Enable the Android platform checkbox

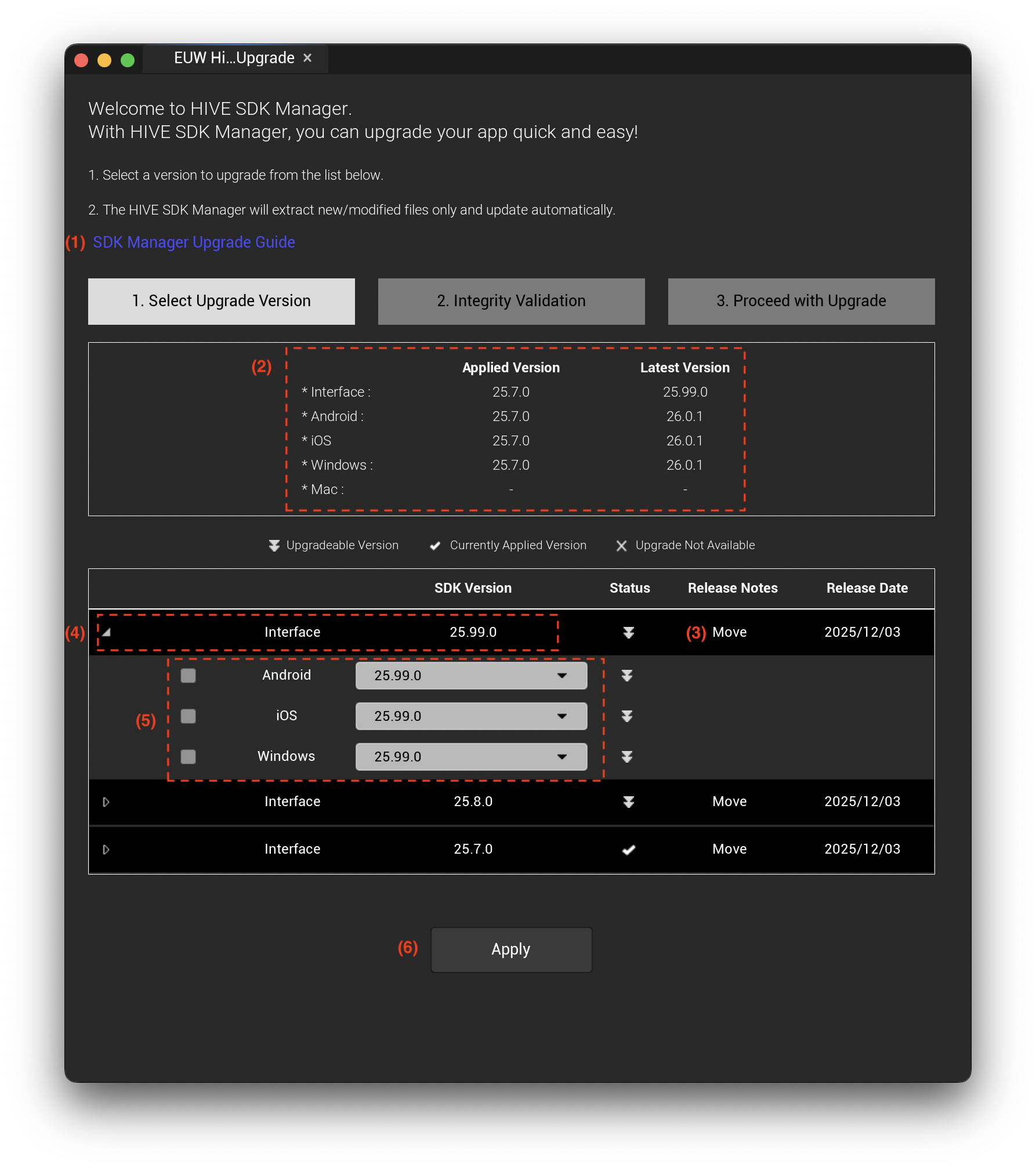[x=188, y=676]
